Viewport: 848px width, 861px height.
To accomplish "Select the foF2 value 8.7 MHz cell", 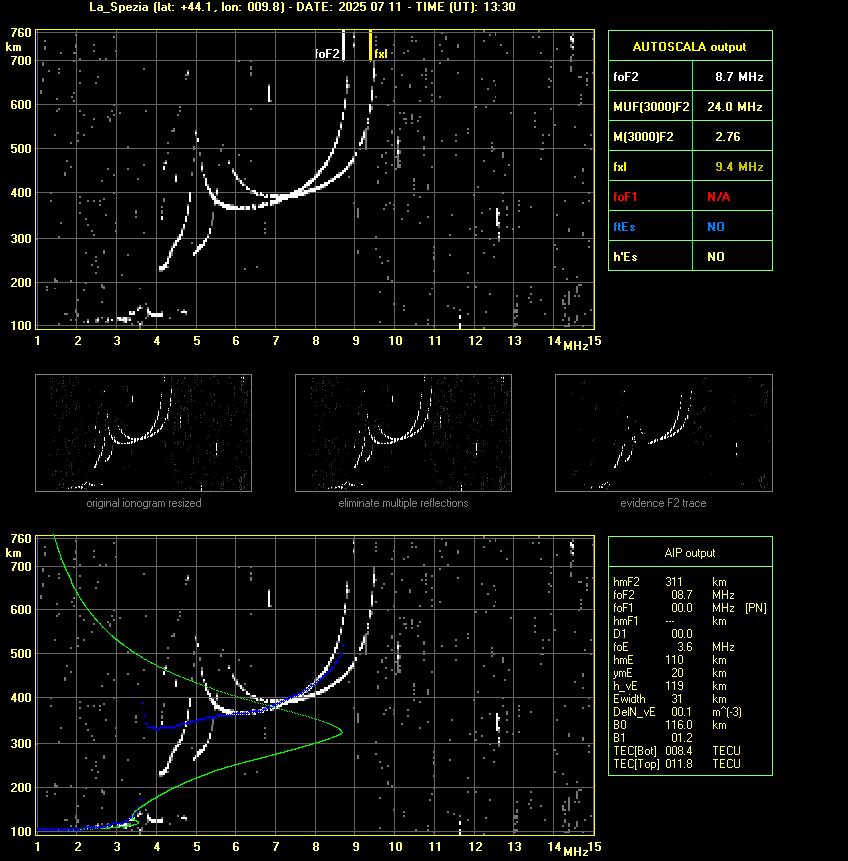I will pyautogui.click(x=733, y=76).
